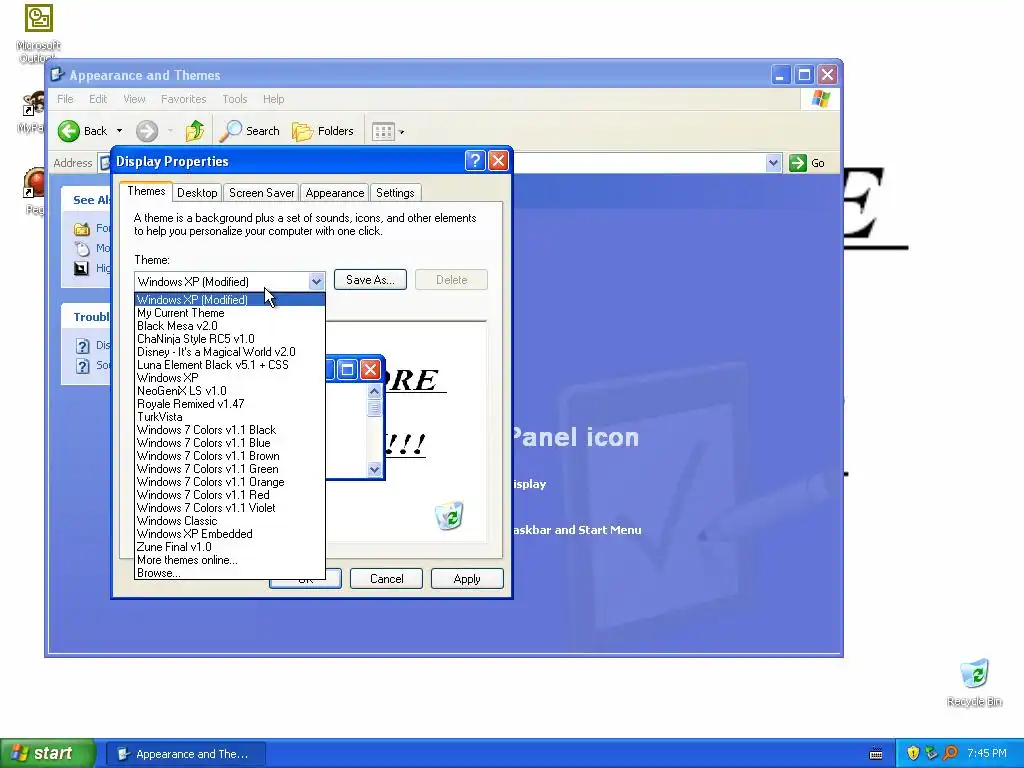The image size is (1024, 768).
Task: Click the orange magnifier tray icon
Action: pos(950,753)
